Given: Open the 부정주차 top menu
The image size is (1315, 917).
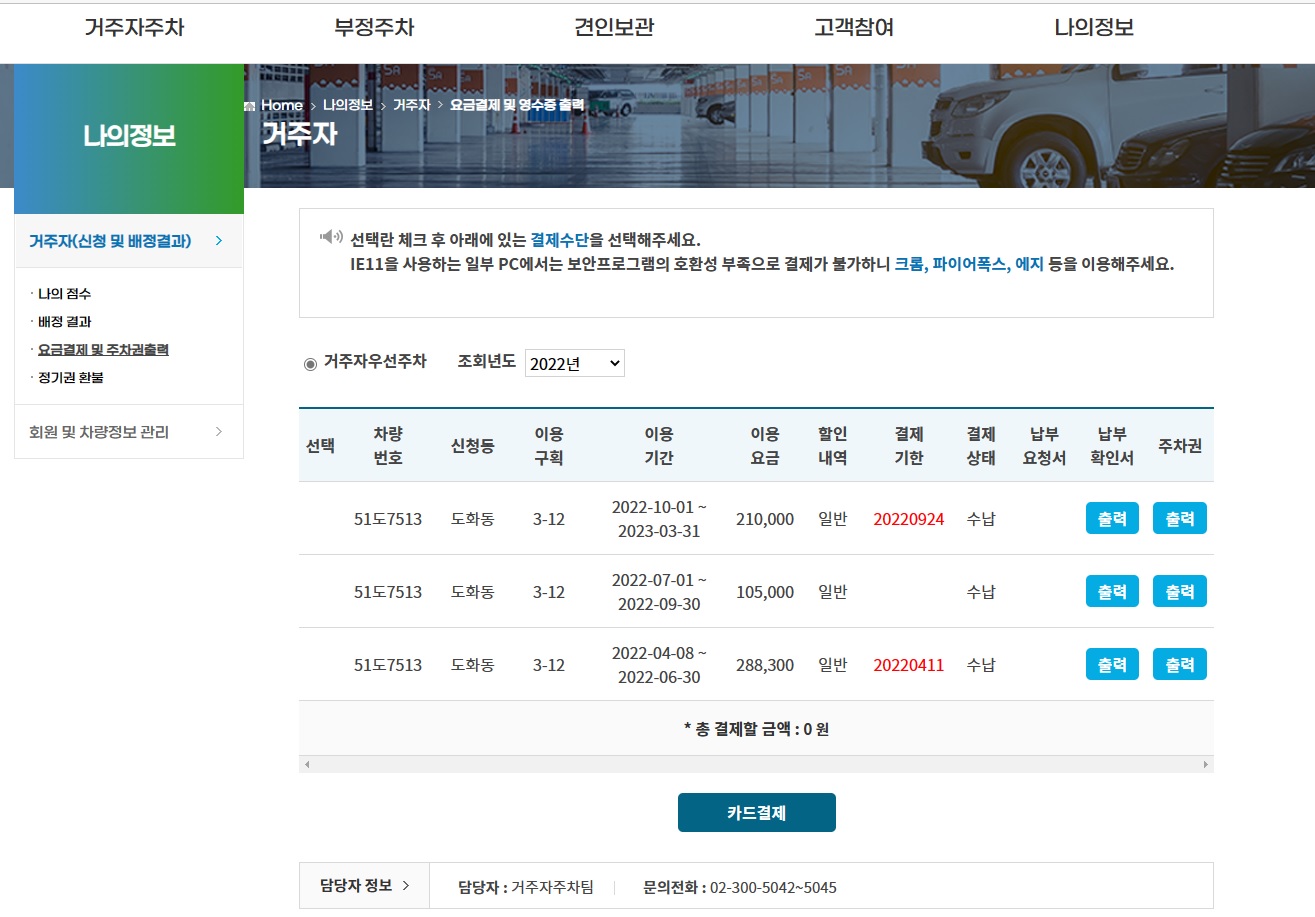Looking at the screenshot, I should (374, 28).
